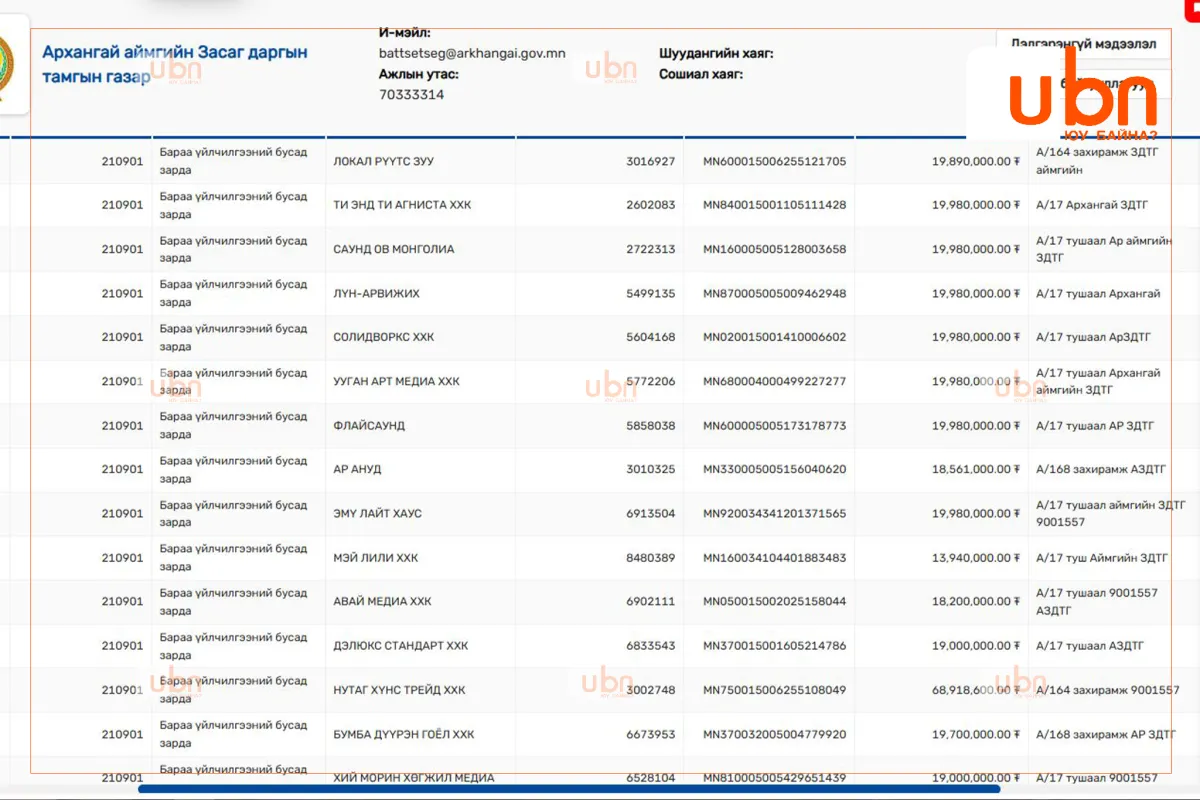1200x800 pixels.
Task: Select the СОЛИДВОРКС ХХК entry
Action: tap(600, 337)
